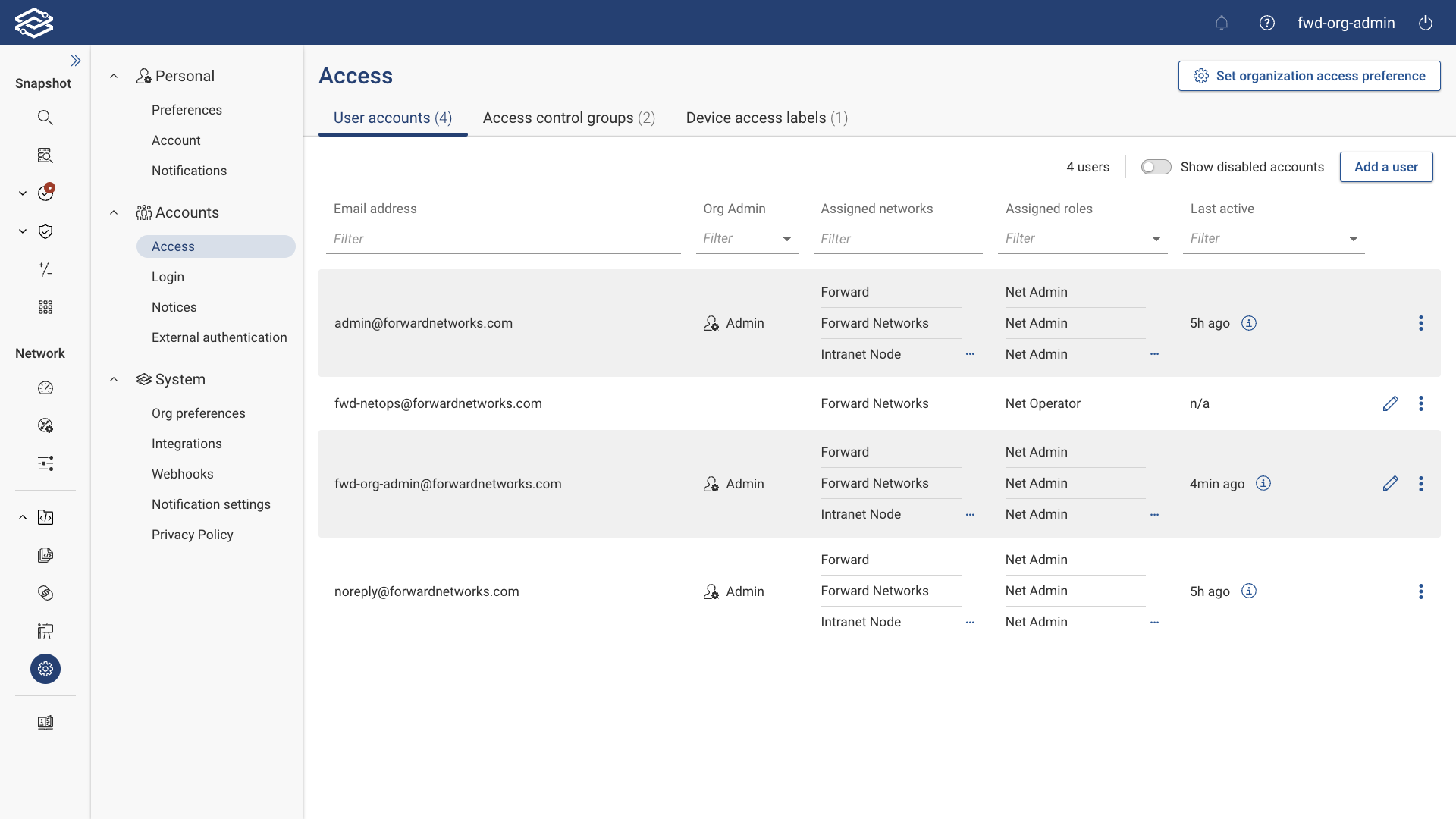Open the Device access labels tab
The height and width of the screenshot is (819, 1456).
pyautogui.click(x=766, y=118)
